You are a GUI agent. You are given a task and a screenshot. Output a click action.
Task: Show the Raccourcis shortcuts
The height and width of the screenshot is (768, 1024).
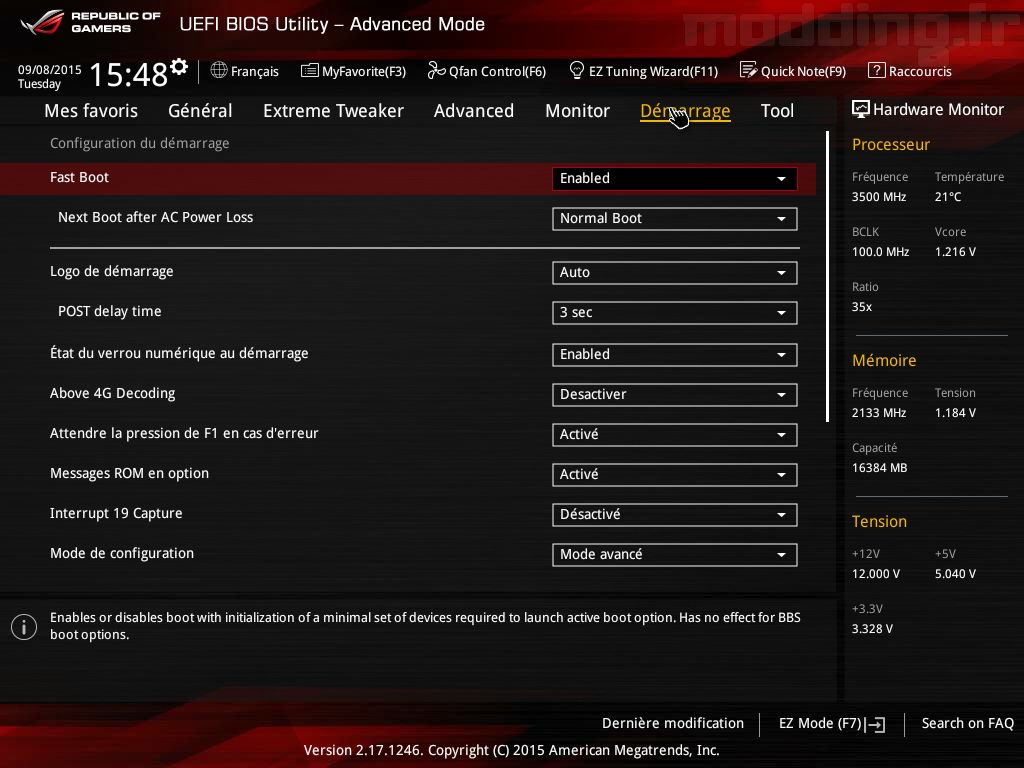910,71
